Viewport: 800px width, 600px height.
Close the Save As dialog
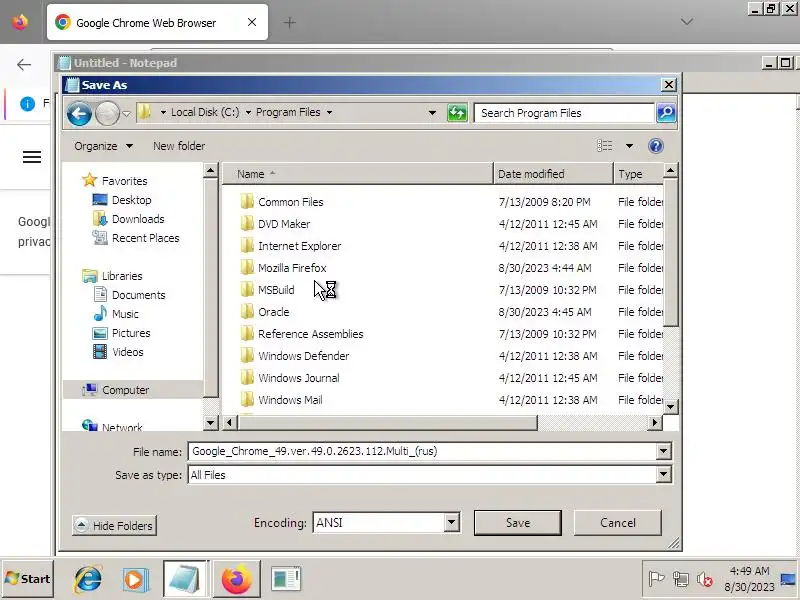668,85
